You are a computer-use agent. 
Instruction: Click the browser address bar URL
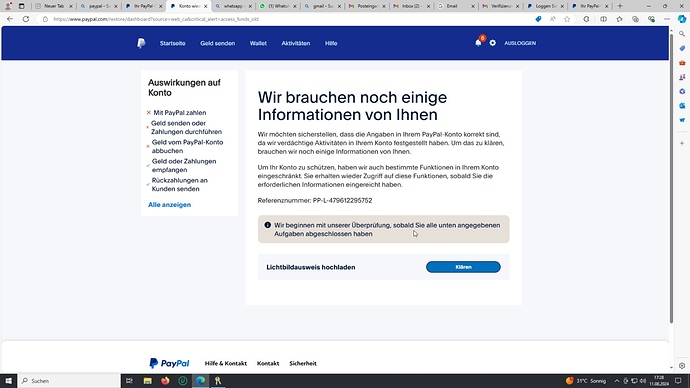(x=156, y=19)
